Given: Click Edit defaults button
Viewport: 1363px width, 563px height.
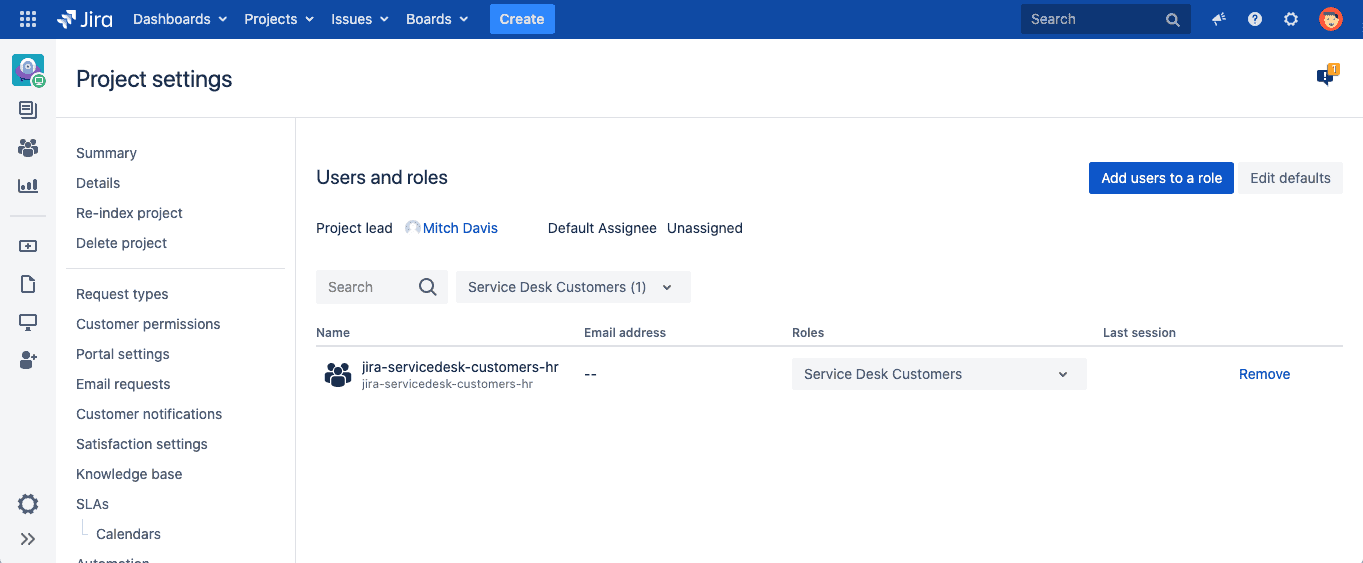Looking at the screenshot, I should 1290,178.
